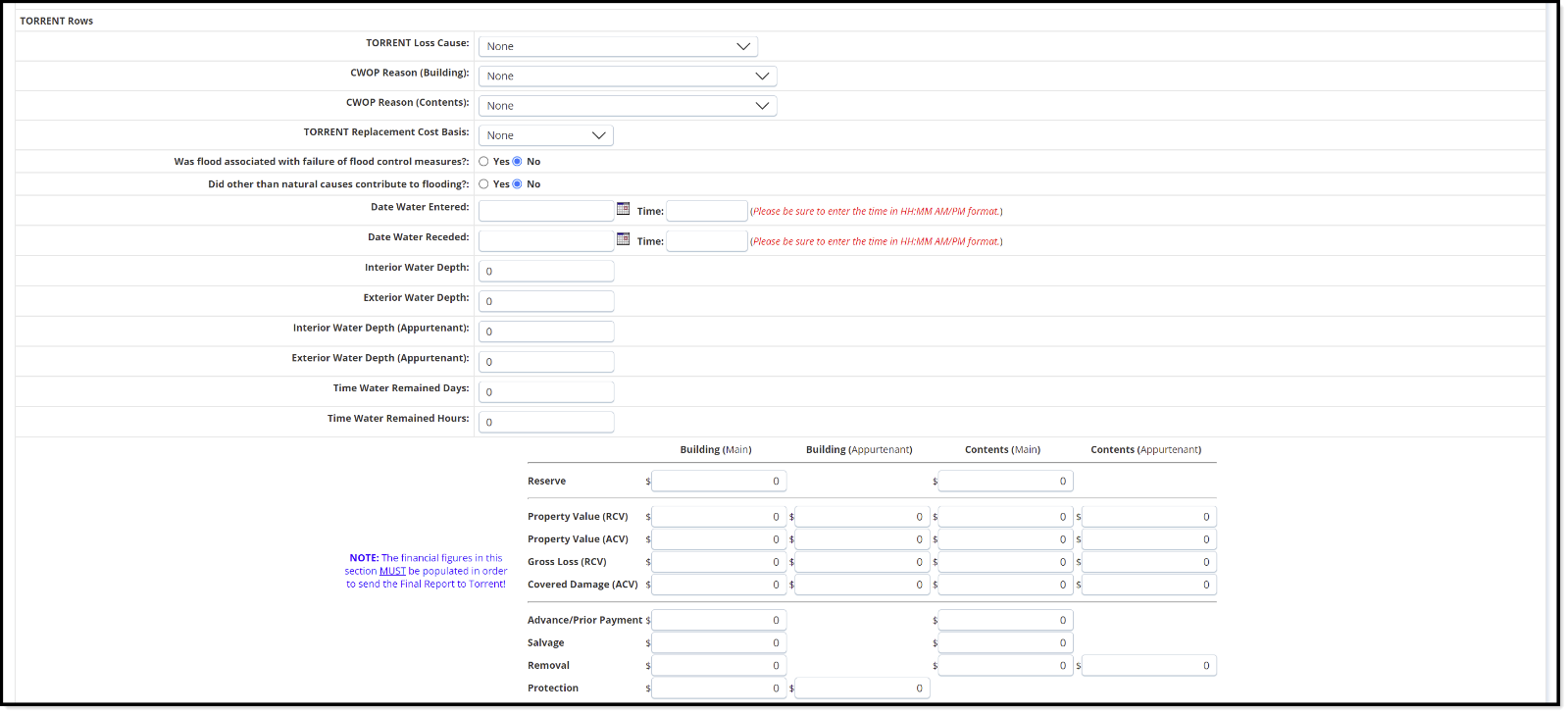Select No for other than natural causes
The height and width of the screenshot is (714, 1568).
point(517,184)
